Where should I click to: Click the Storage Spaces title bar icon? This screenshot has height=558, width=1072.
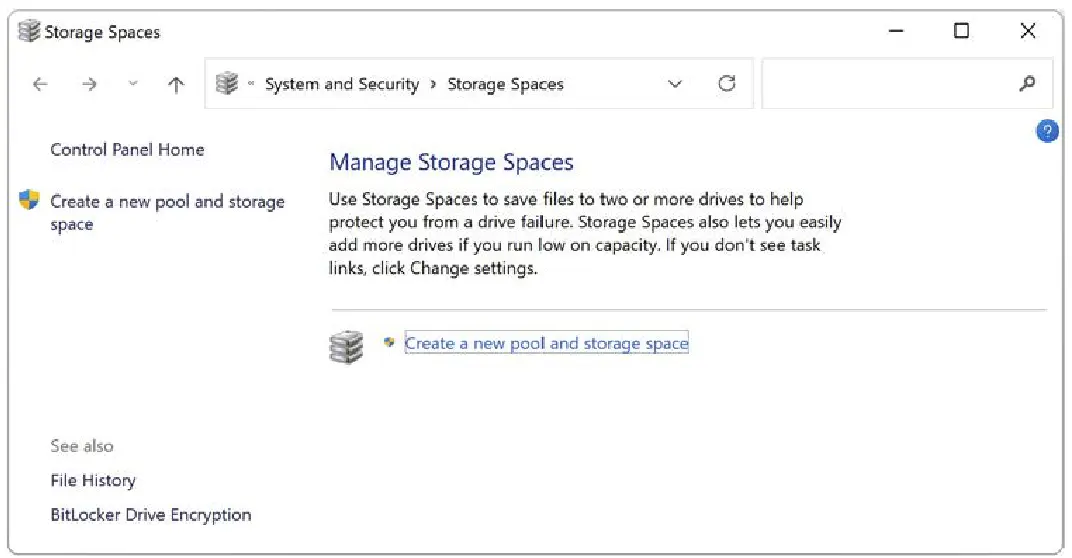29,32
